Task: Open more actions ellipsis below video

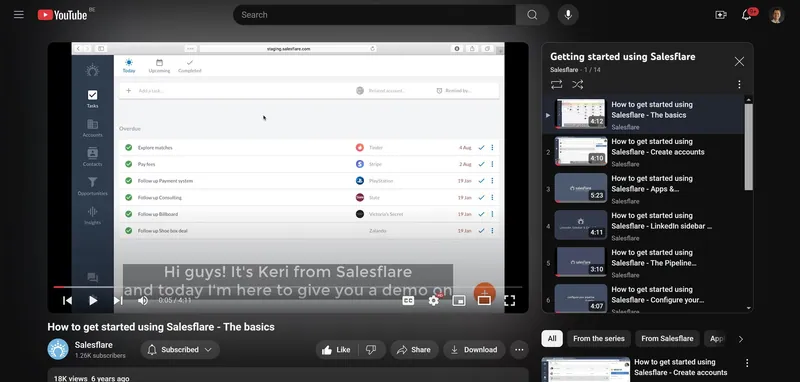Action: click(519, 350)
